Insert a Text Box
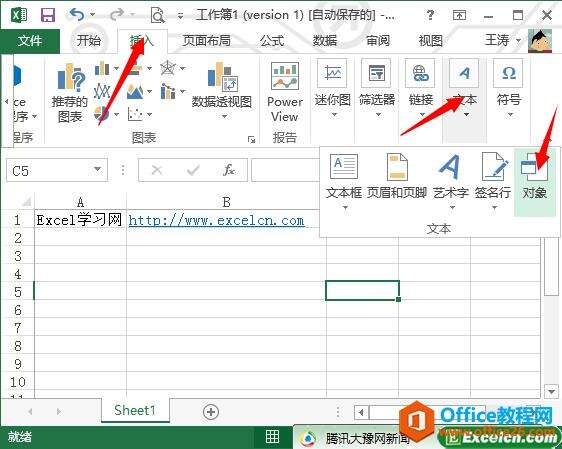This screenshot has height=449, width=562. click(343, 176)
